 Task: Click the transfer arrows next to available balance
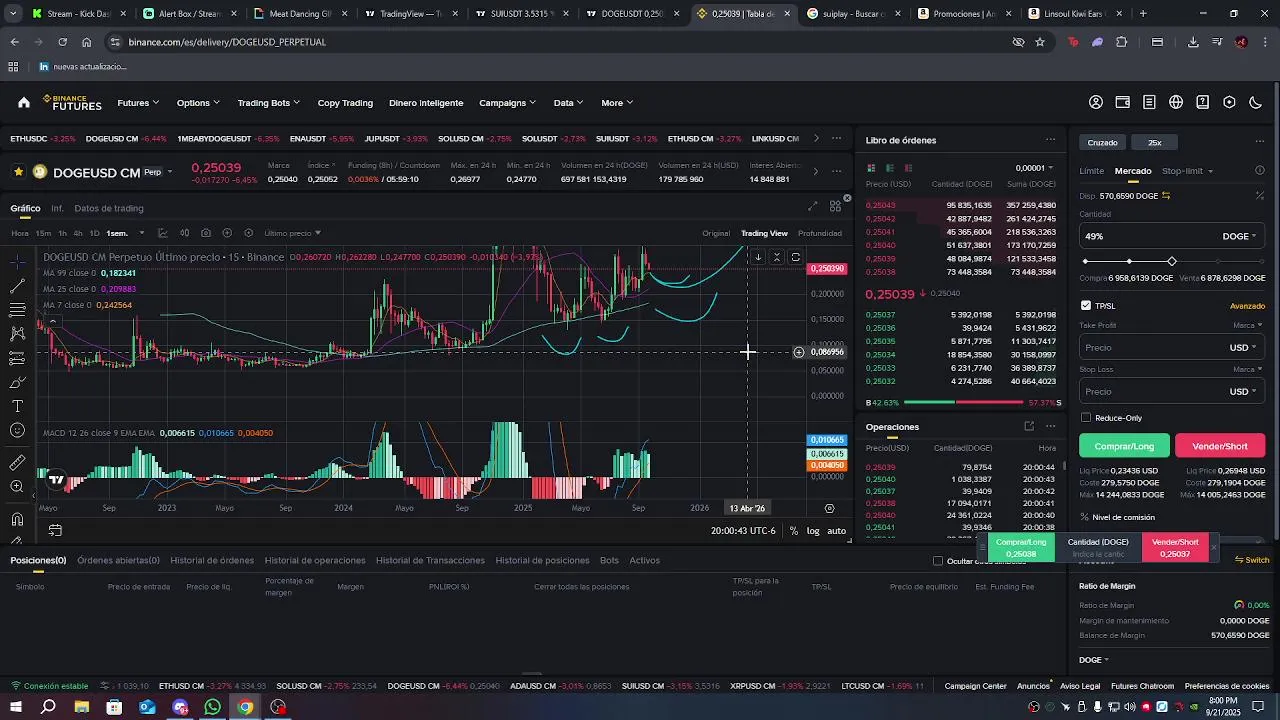pyautogui.click(x=1166, y=196)
